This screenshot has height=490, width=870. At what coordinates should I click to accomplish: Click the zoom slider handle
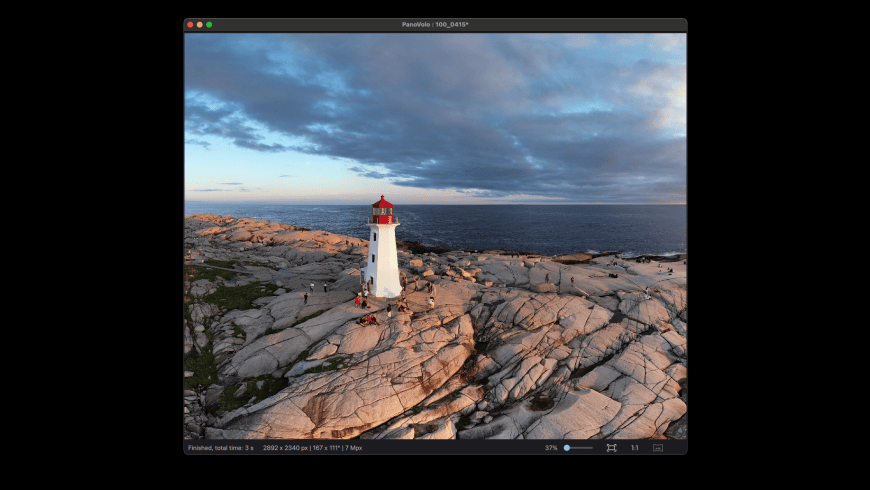point(566,448)
